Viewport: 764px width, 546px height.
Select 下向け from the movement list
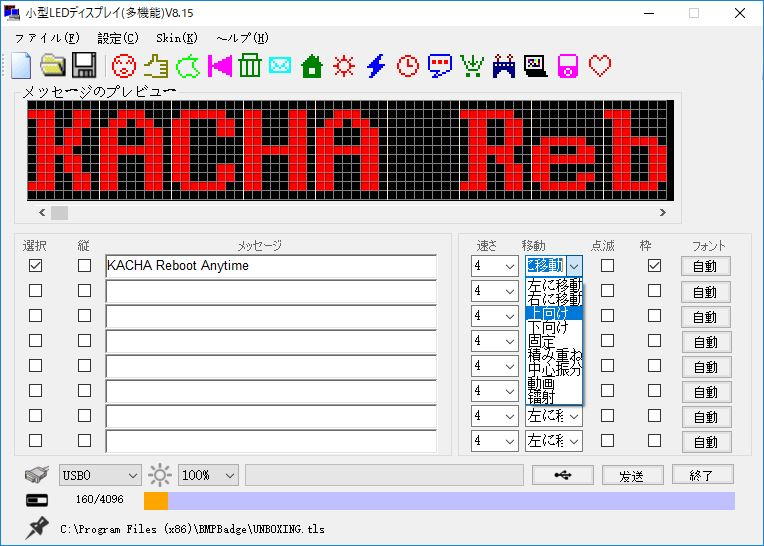click(548, 327)
